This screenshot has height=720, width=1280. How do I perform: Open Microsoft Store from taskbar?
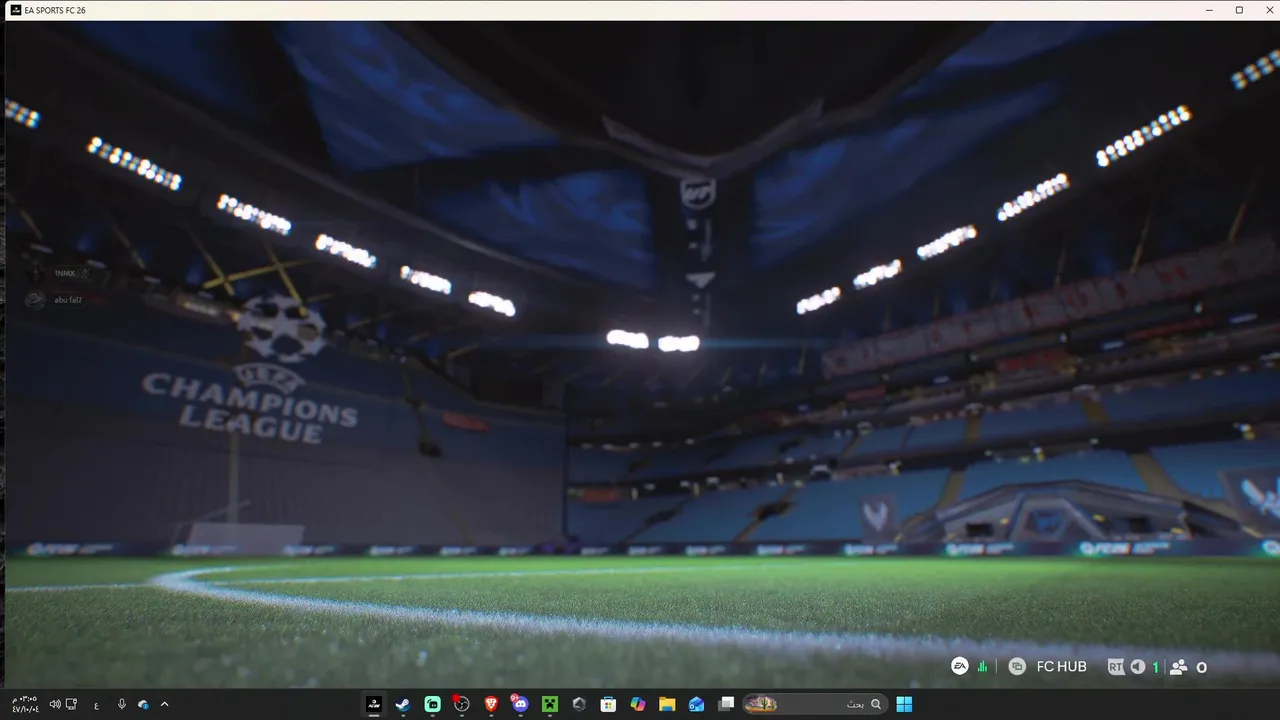point(608,704)
